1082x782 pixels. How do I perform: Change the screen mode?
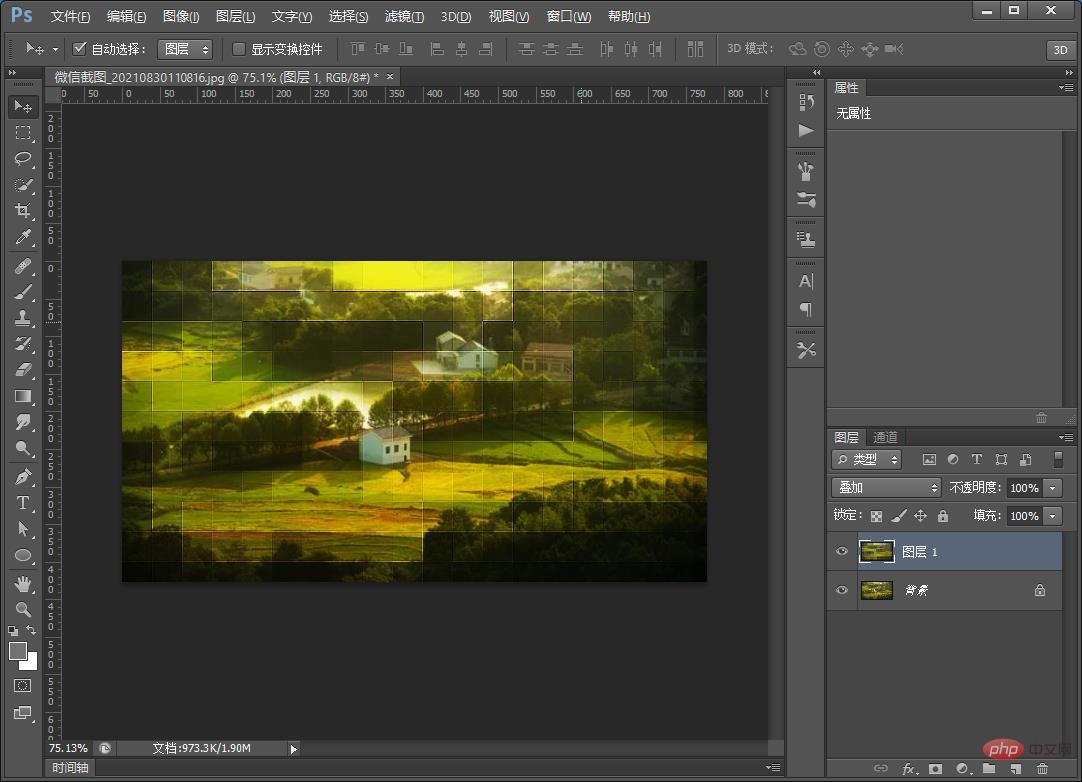pyautogui.click(x=23, y=713)
